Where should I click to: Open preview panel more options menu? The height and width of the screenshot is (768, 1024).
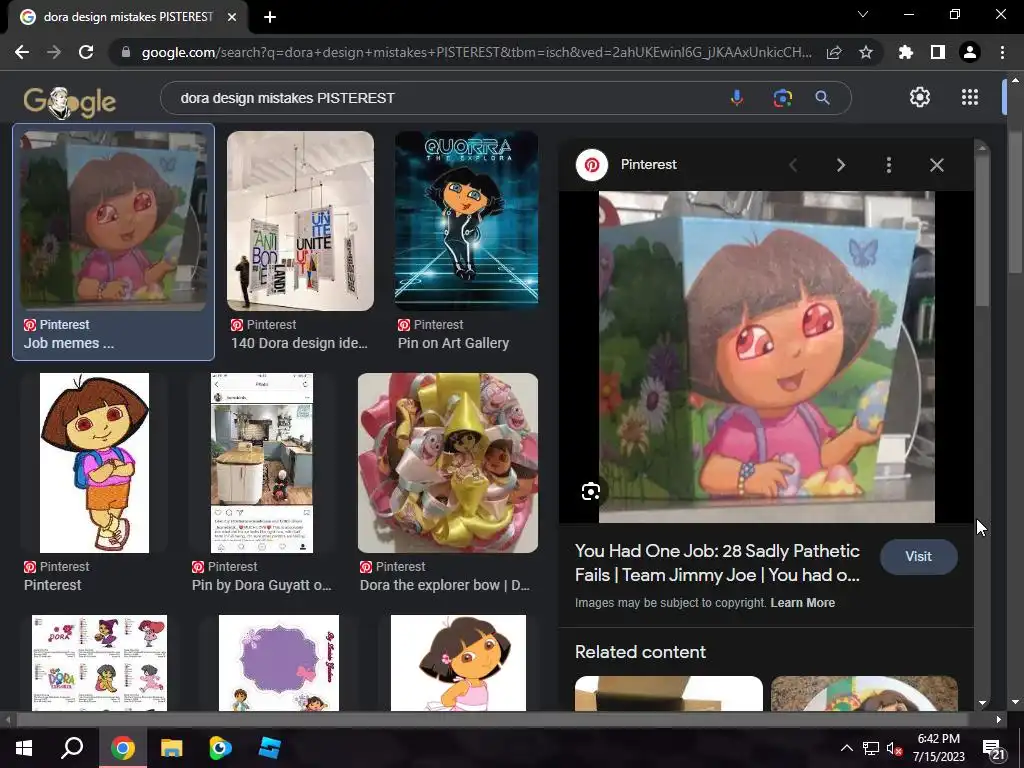point(889,165)
